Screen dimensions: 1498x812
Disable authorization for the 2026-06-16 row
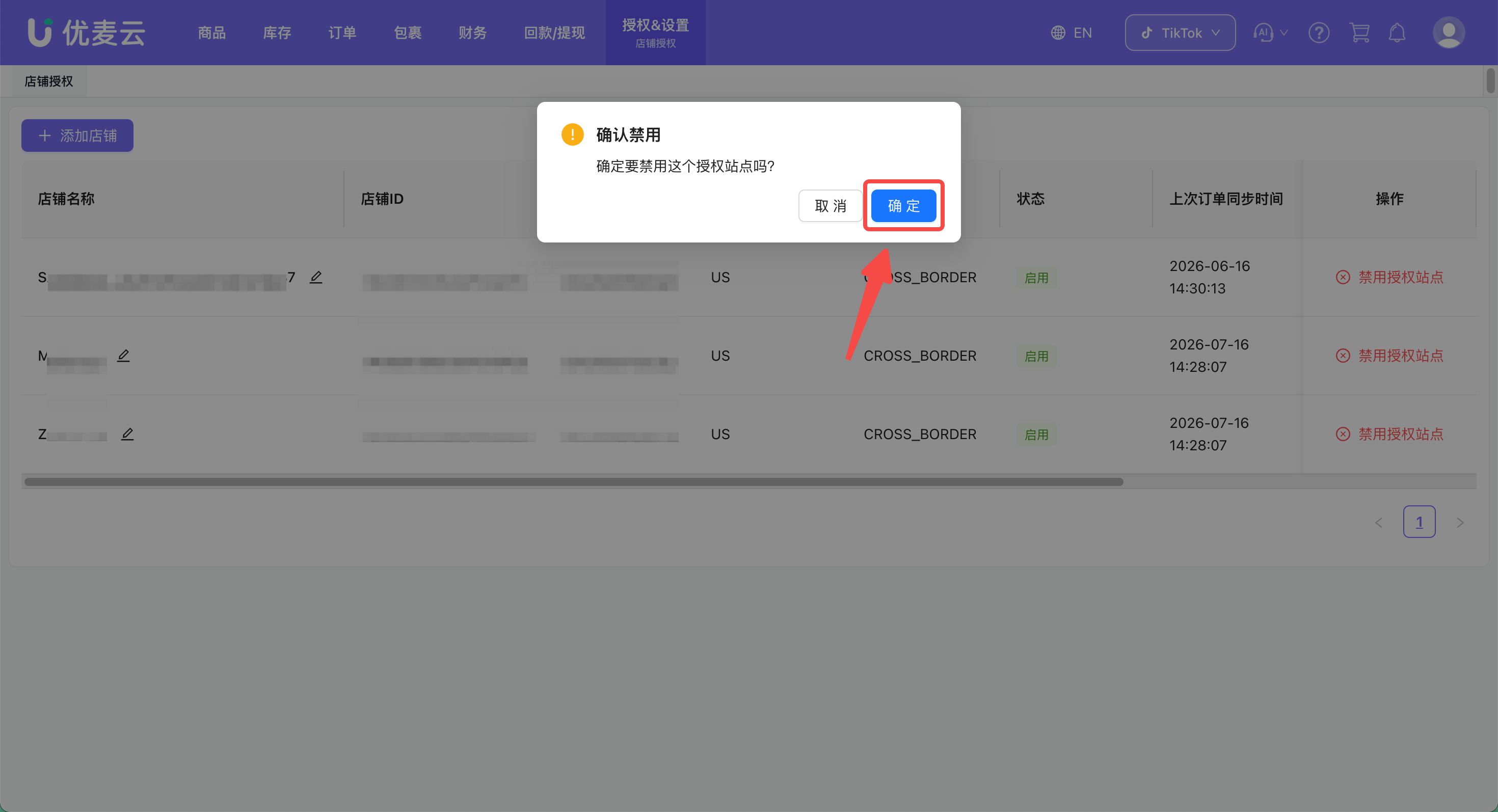(1389, 277)
